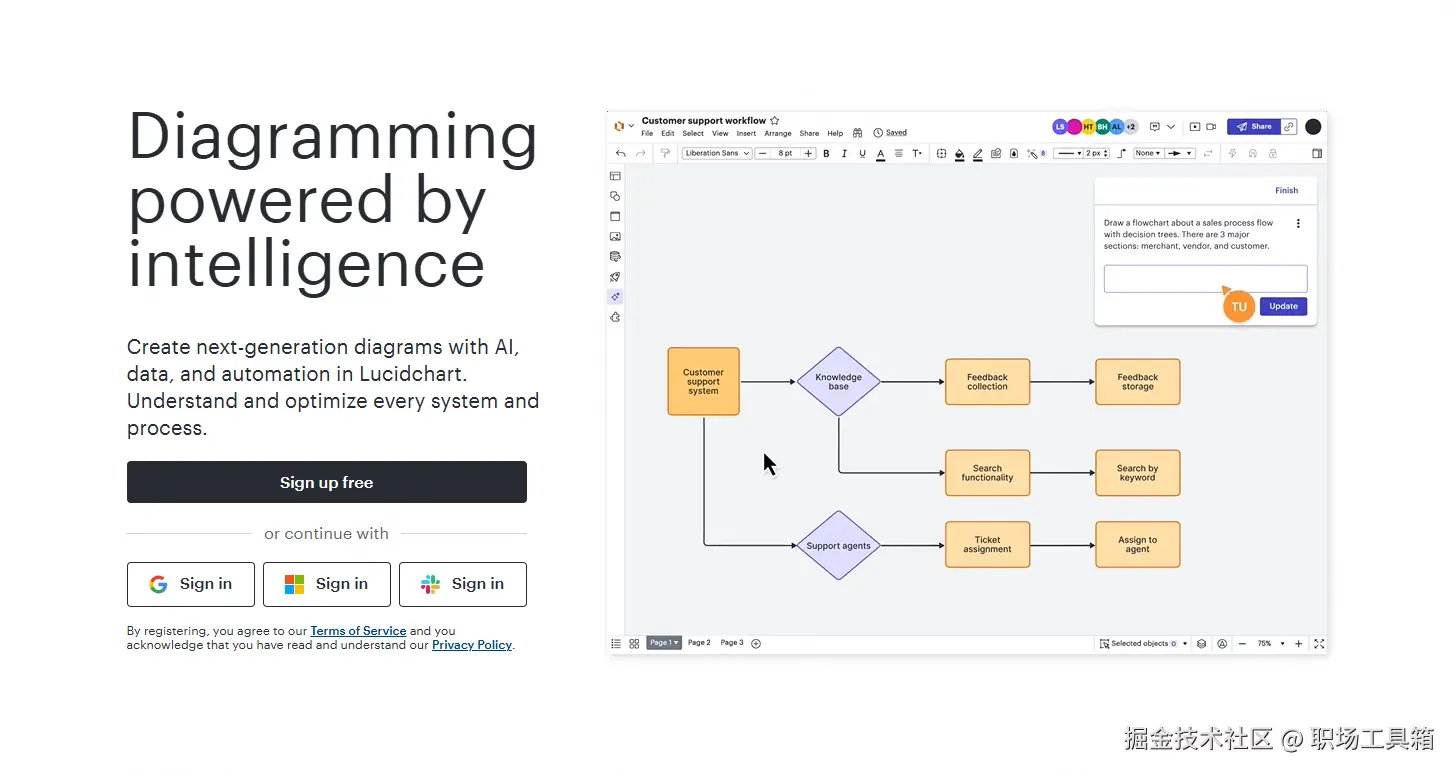Open the Page 1 tab dropdown
Viewport: 1456px width, 774px height.
664,643
